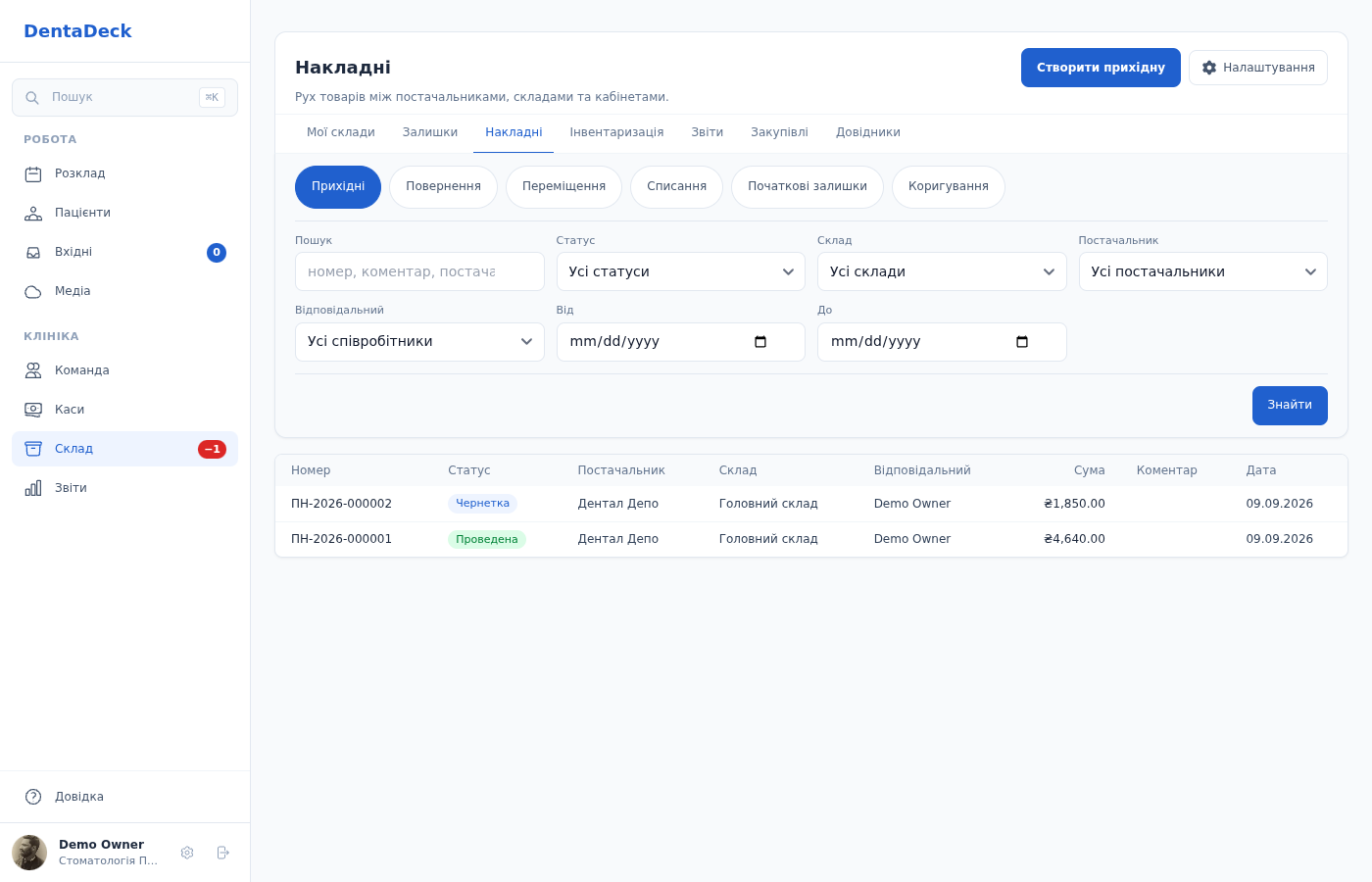Switch to Закупівлі tab
1372x882 pixels.
(x=780, y=133)
